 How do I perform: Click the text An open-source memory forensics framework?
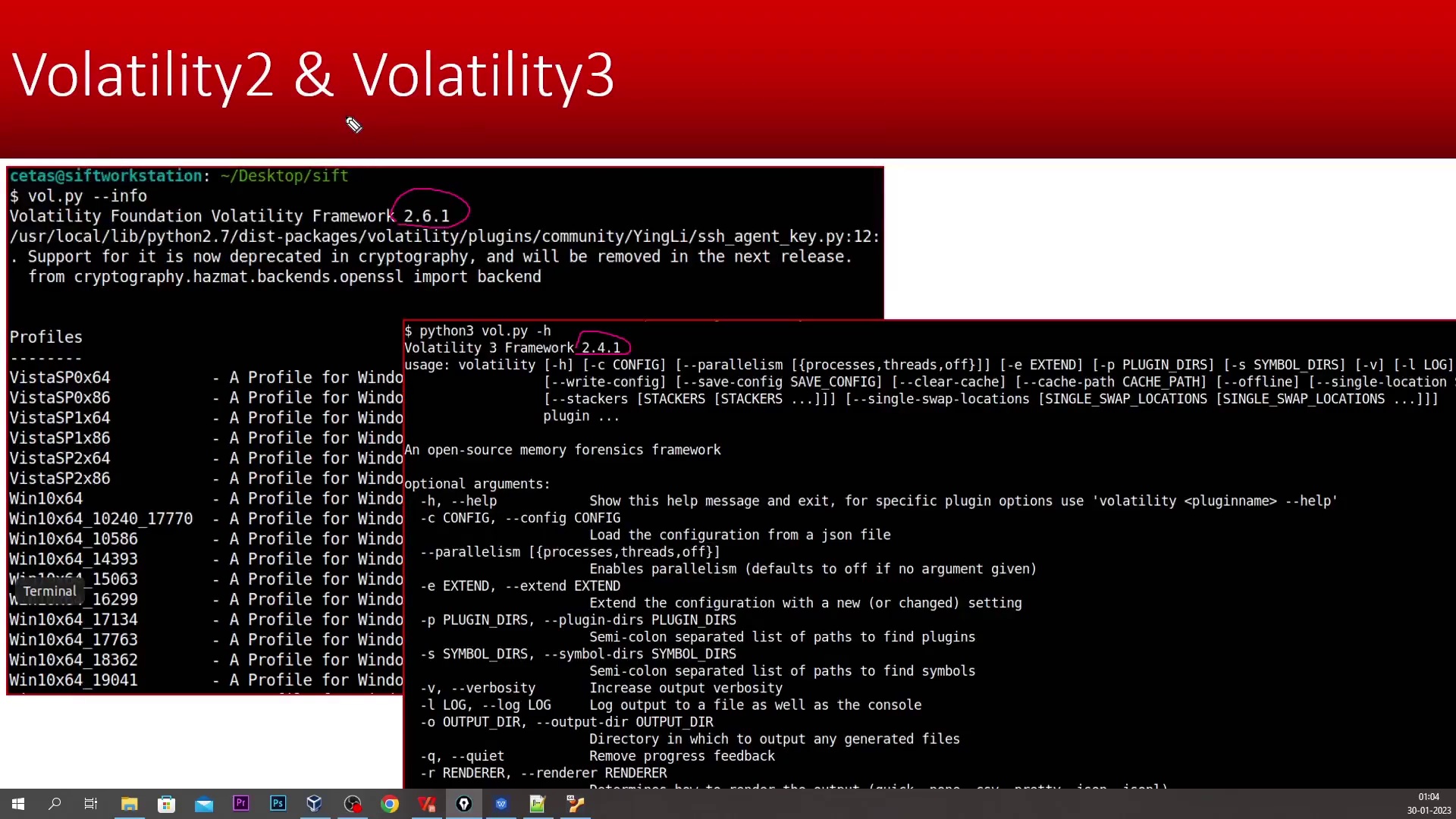pos(563,450)
